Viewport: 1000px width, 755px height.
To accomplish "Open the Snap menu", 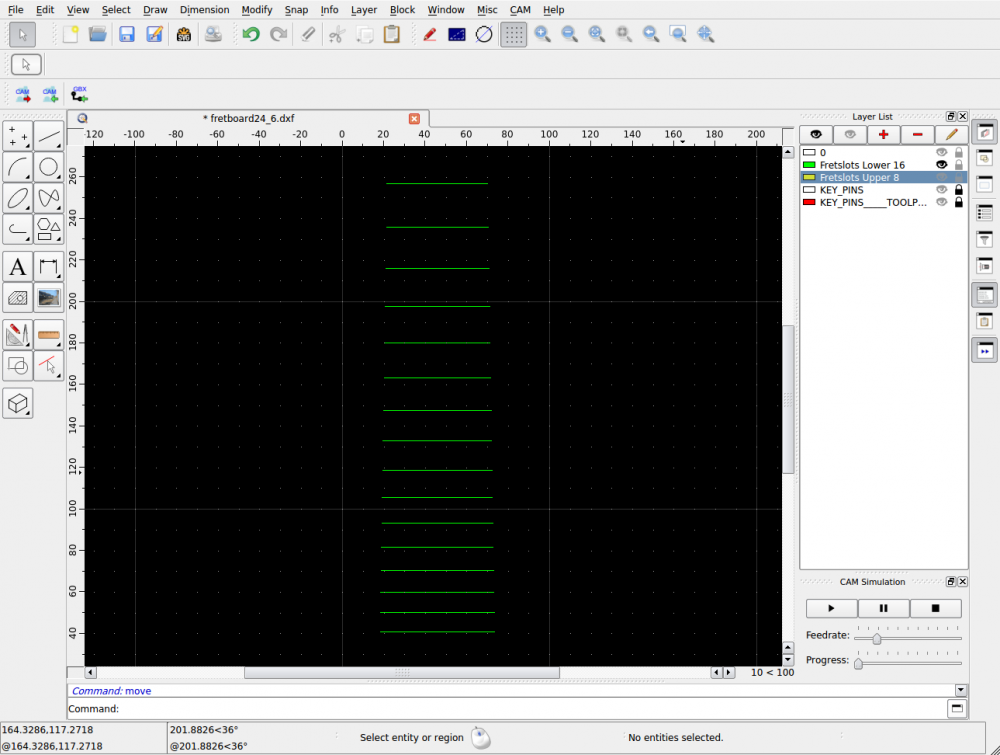I will click(x=296, y=10).
